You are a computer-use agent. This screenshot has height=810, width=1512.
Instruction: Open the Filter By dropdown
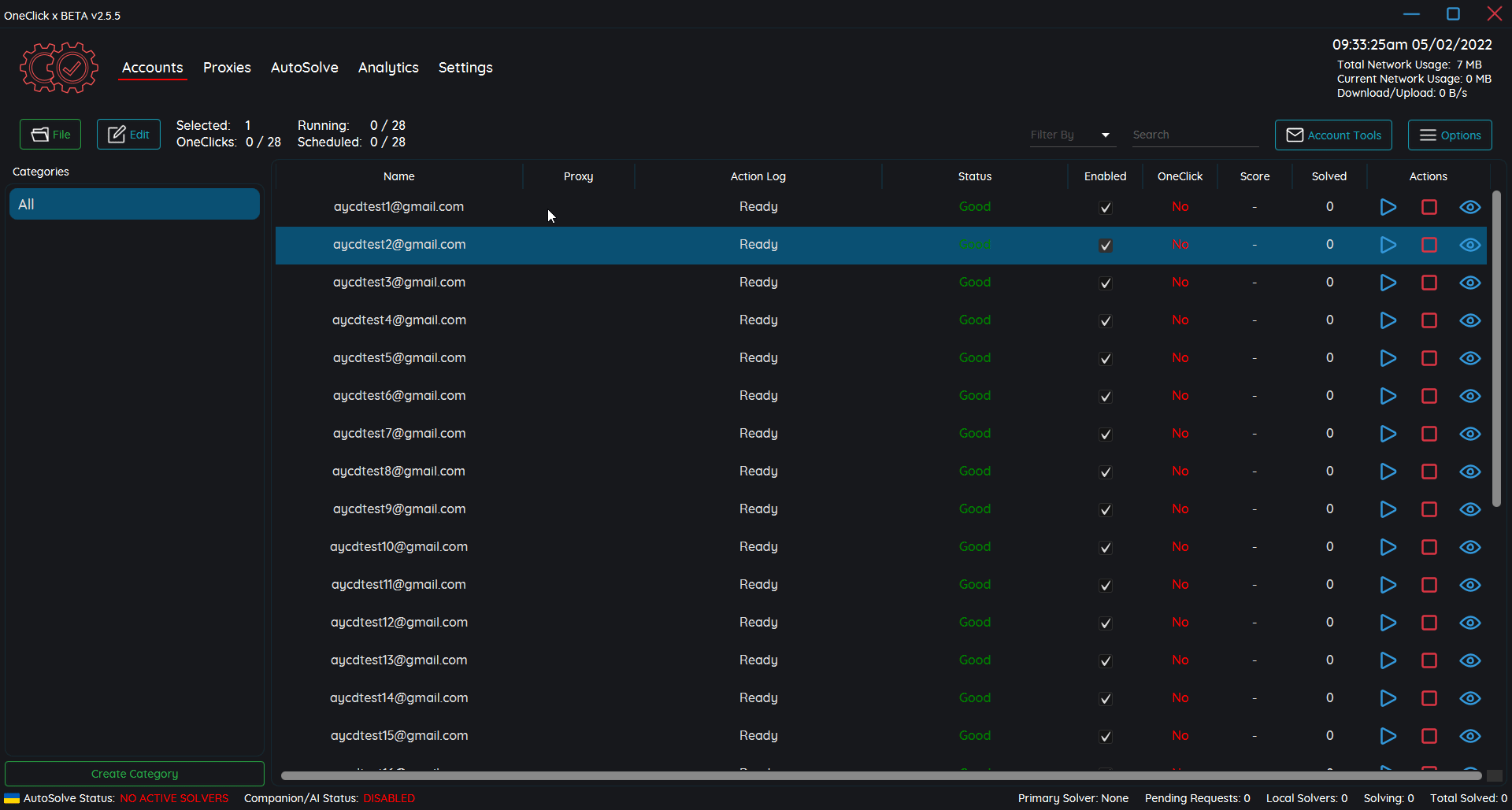tap(1071, 135)
